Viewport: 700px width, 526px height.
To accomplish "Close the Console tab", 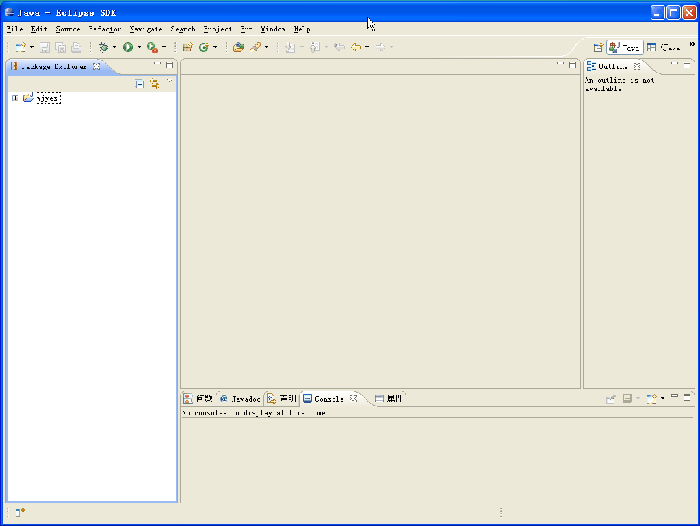I will 354,398.
